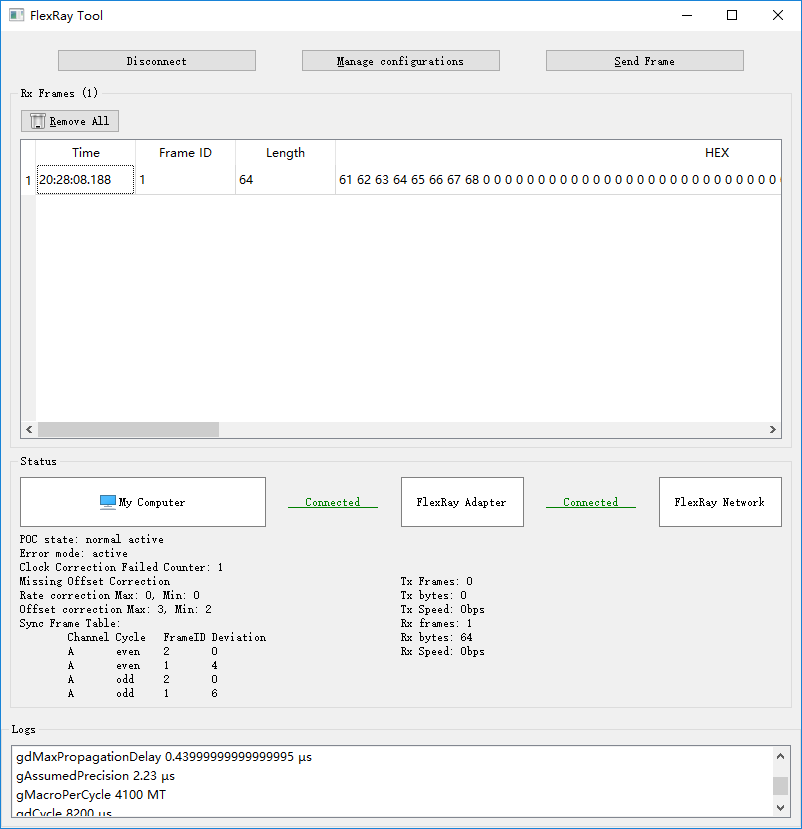Select the 20:28:08.188 time cell
Viewport: 802px width, 829px height.
click(85, 180)
